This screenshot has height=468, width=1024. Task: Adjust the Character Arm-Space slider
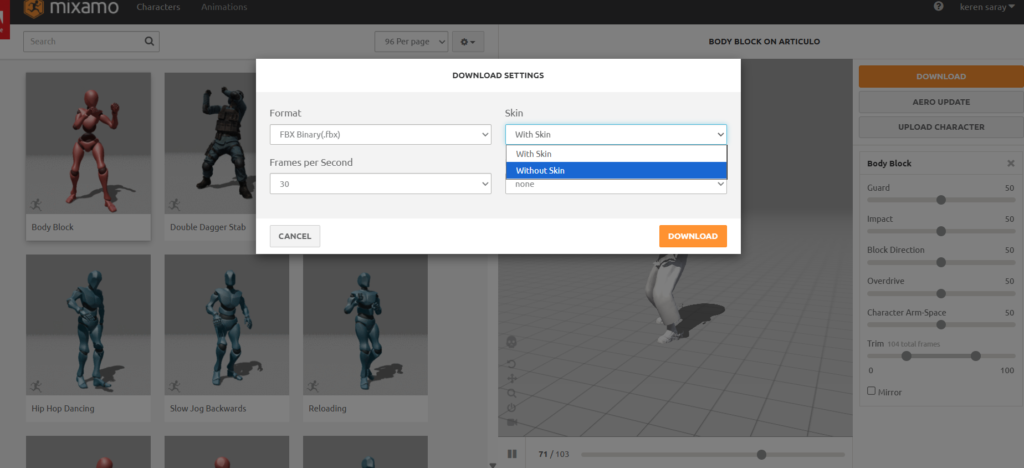tap(941, 324)
